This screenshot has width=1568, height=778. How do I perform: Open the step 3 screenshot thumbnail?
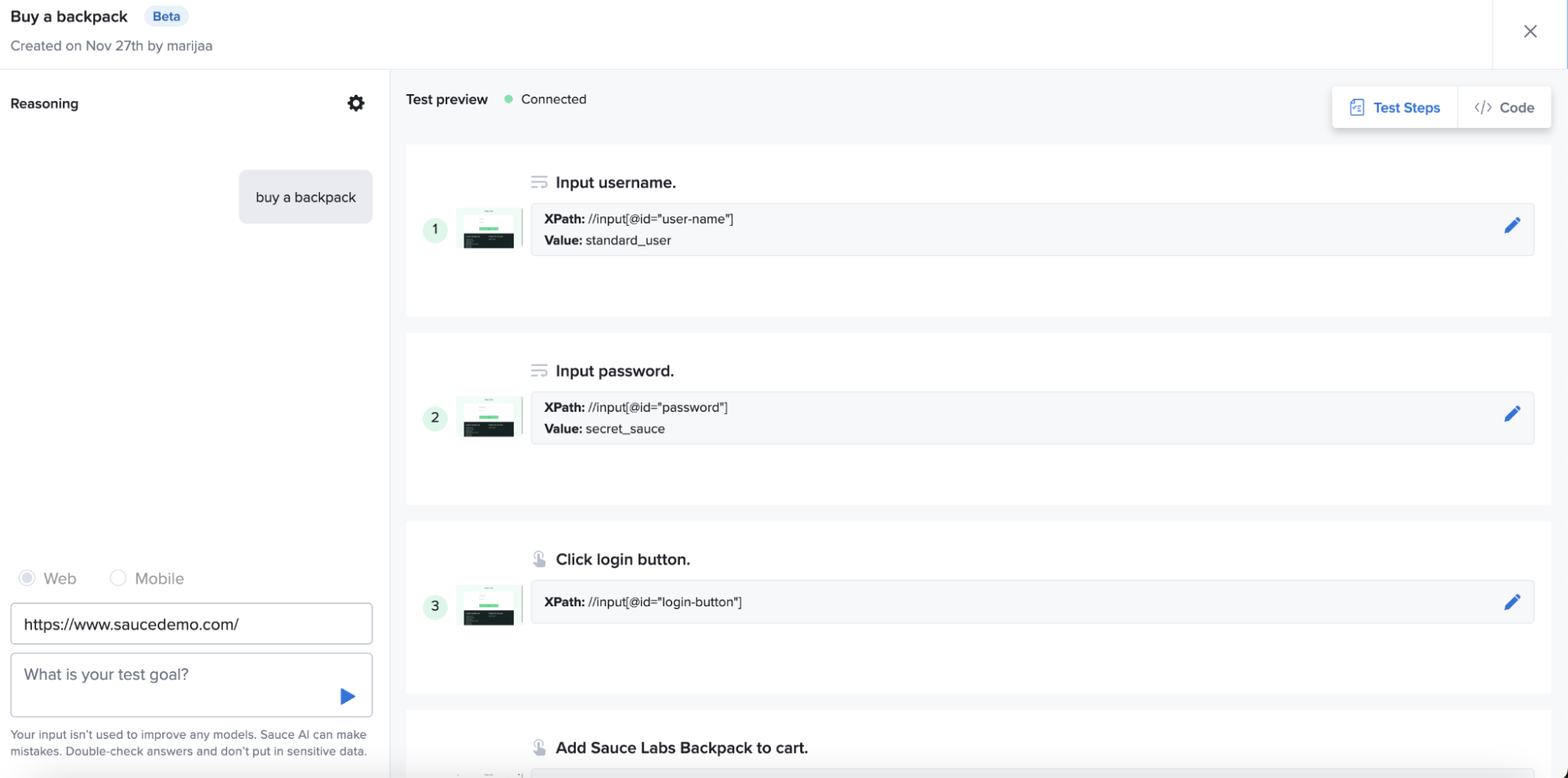pos(488,605)
